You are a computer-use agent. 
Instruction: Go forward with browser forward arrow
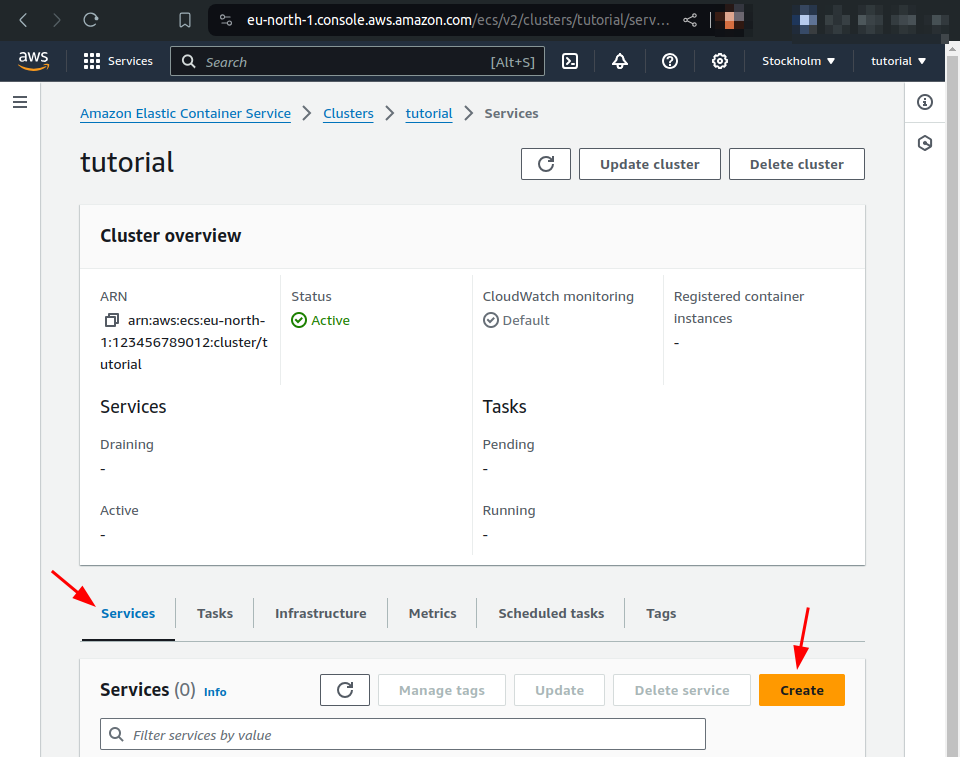(x=56, y=20)
